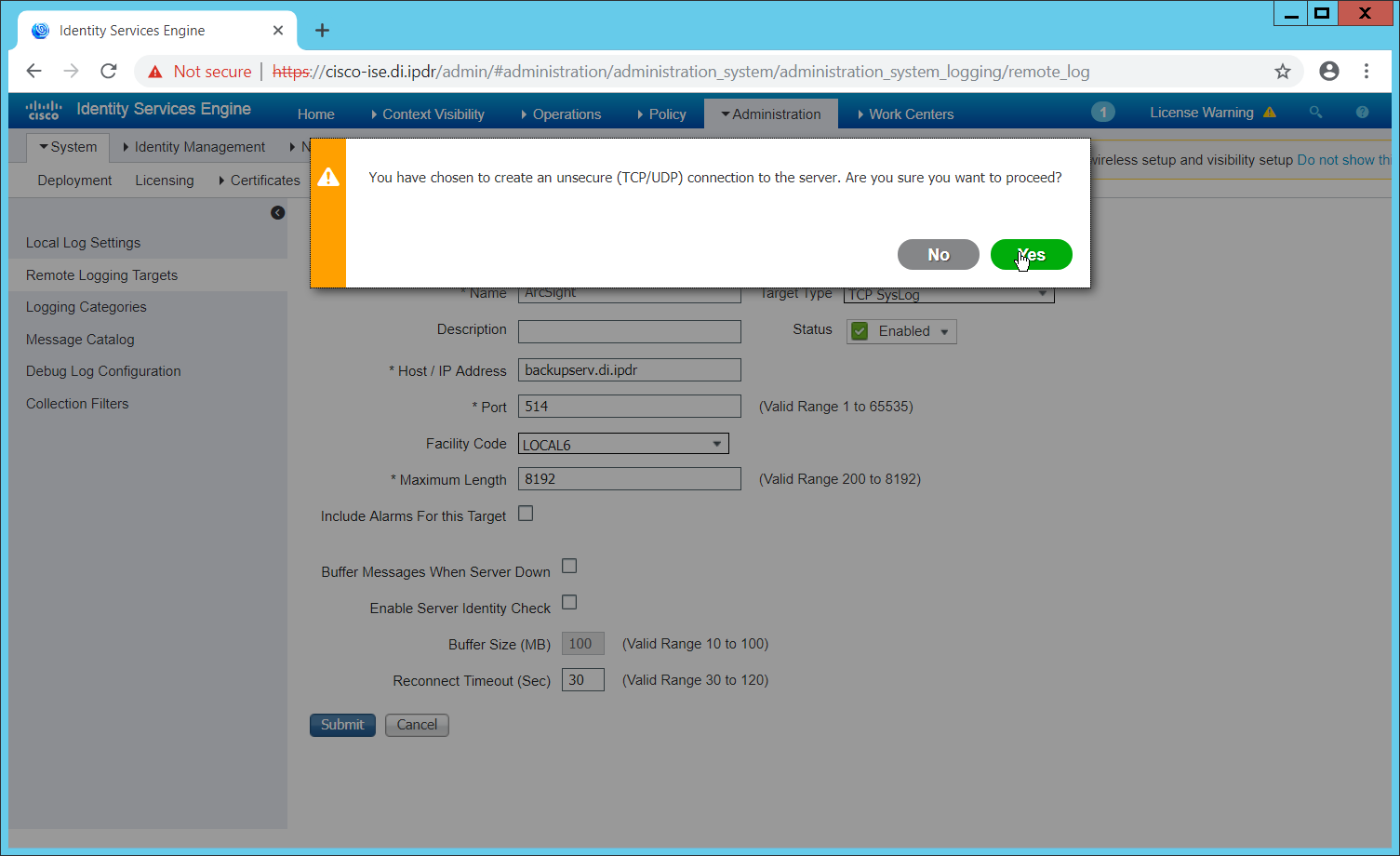Open the Target Type dropdown
This screenshot has width=1400, height=856.
click(x=949, y=296)
